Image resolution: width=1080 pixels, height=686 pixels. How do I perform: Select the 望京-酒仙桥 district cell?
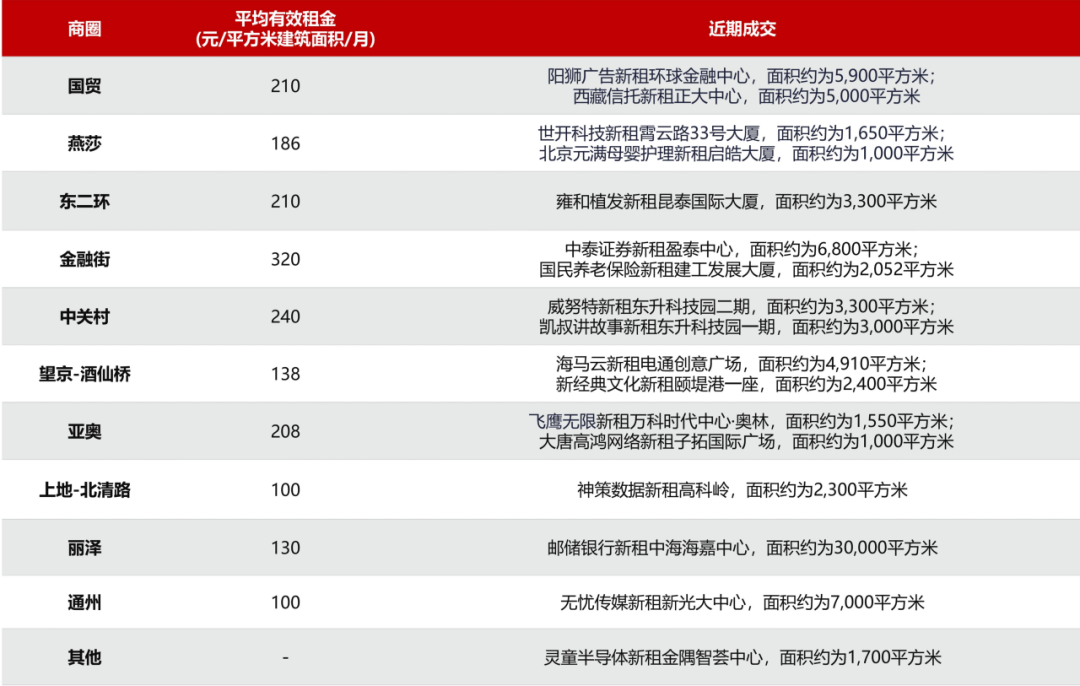click(x=85, y=374)
